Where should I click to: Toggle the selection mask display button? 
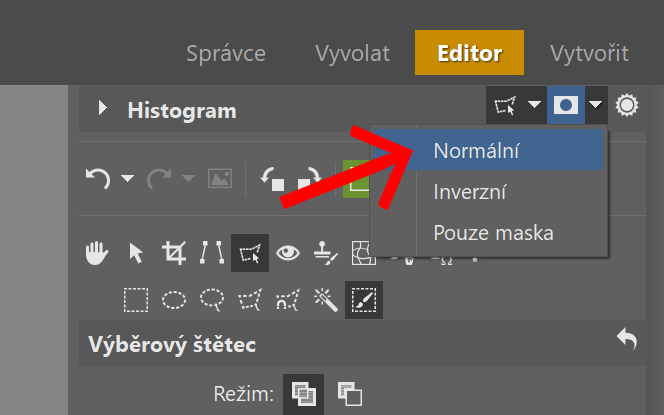click(566, 105)
